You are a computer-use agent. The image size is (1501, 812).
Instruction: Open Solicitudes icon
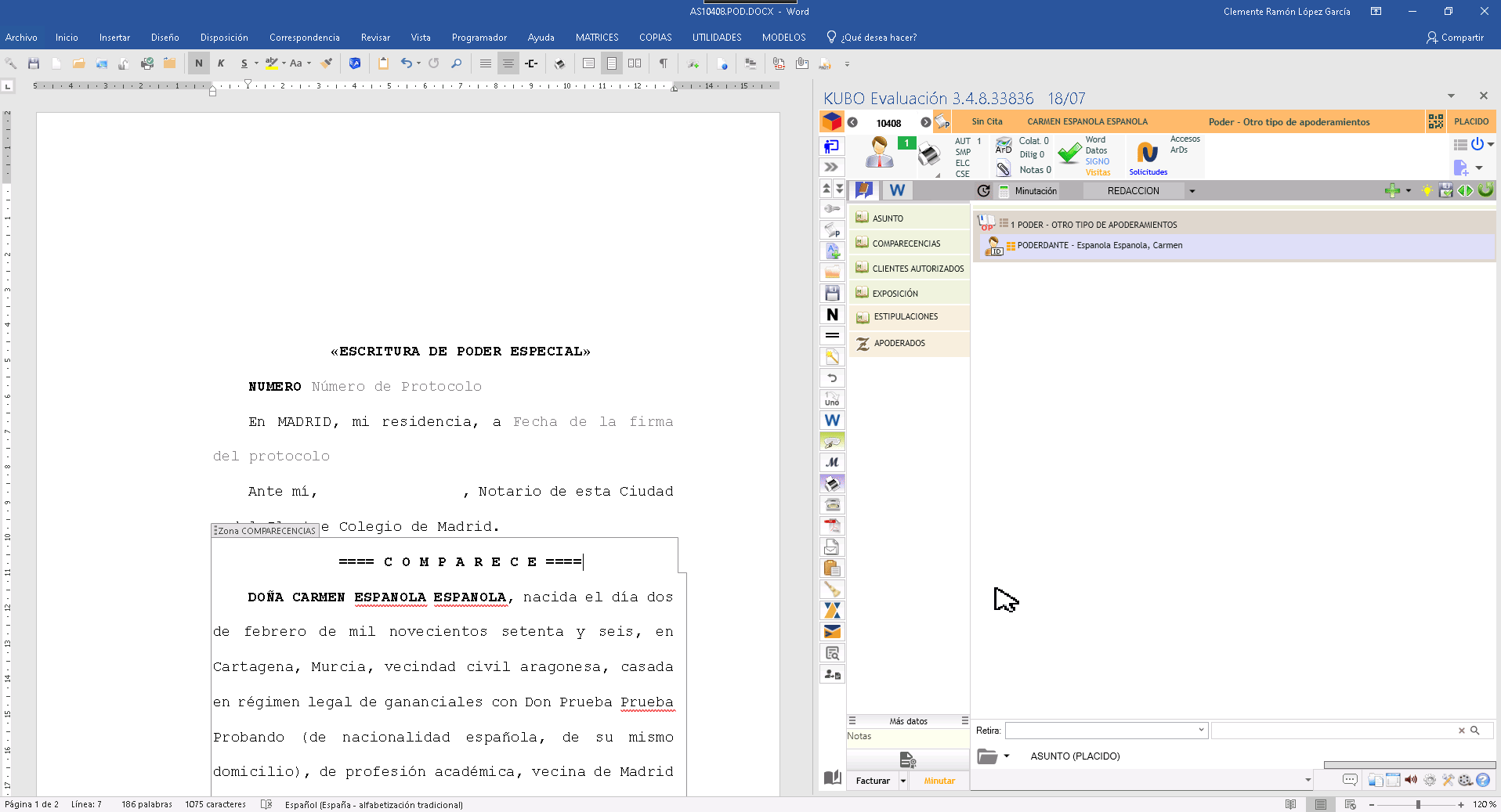(x=1148, y=157)
